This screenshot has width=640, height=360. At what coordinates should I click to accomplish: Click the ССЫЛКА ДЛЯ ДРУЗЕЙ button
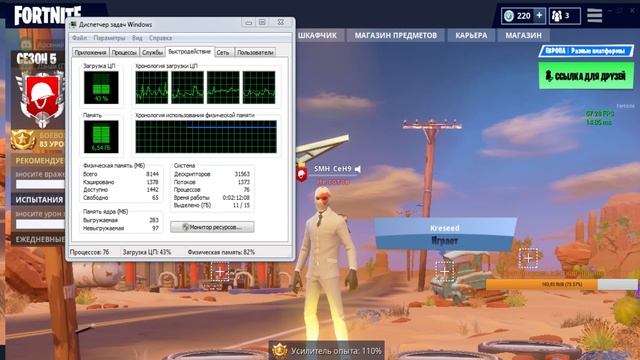click(586, 76)
